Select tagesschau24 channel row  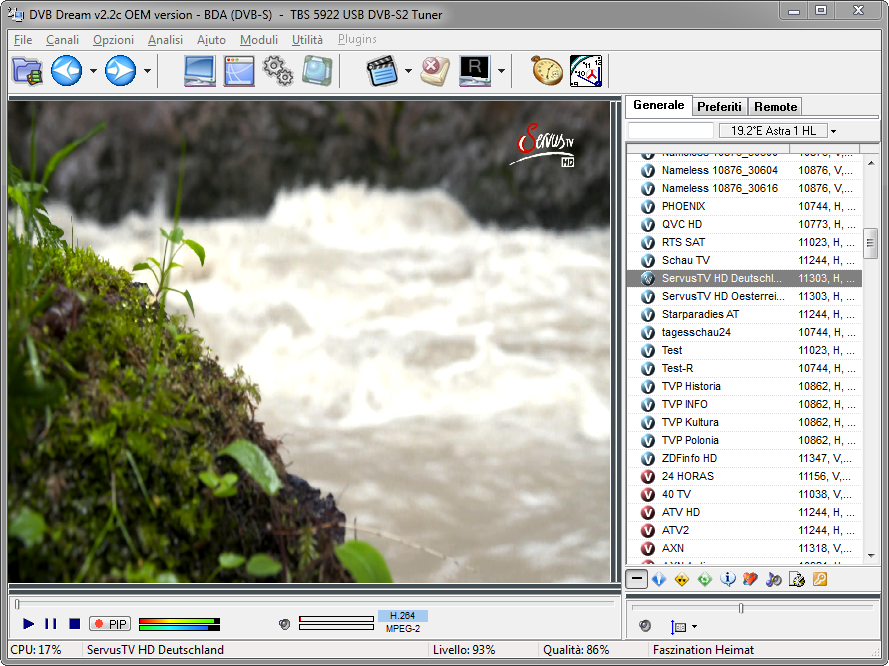(x=744, y=332)
